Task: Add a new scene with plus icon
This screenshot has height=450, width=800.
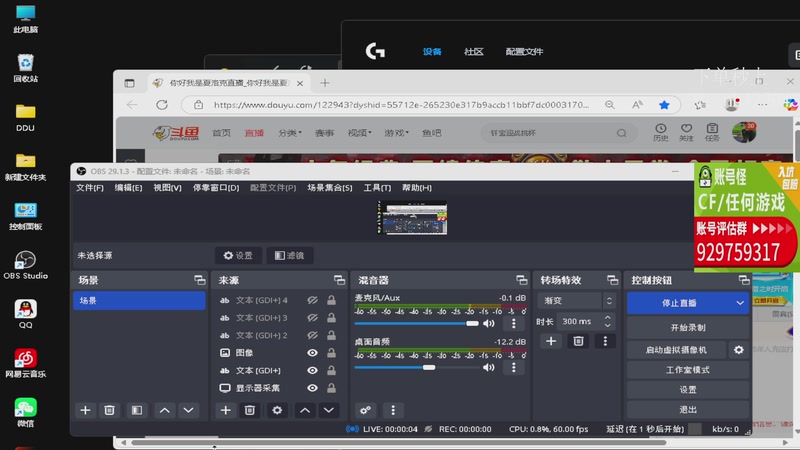Action: click(x=85, y=410)
